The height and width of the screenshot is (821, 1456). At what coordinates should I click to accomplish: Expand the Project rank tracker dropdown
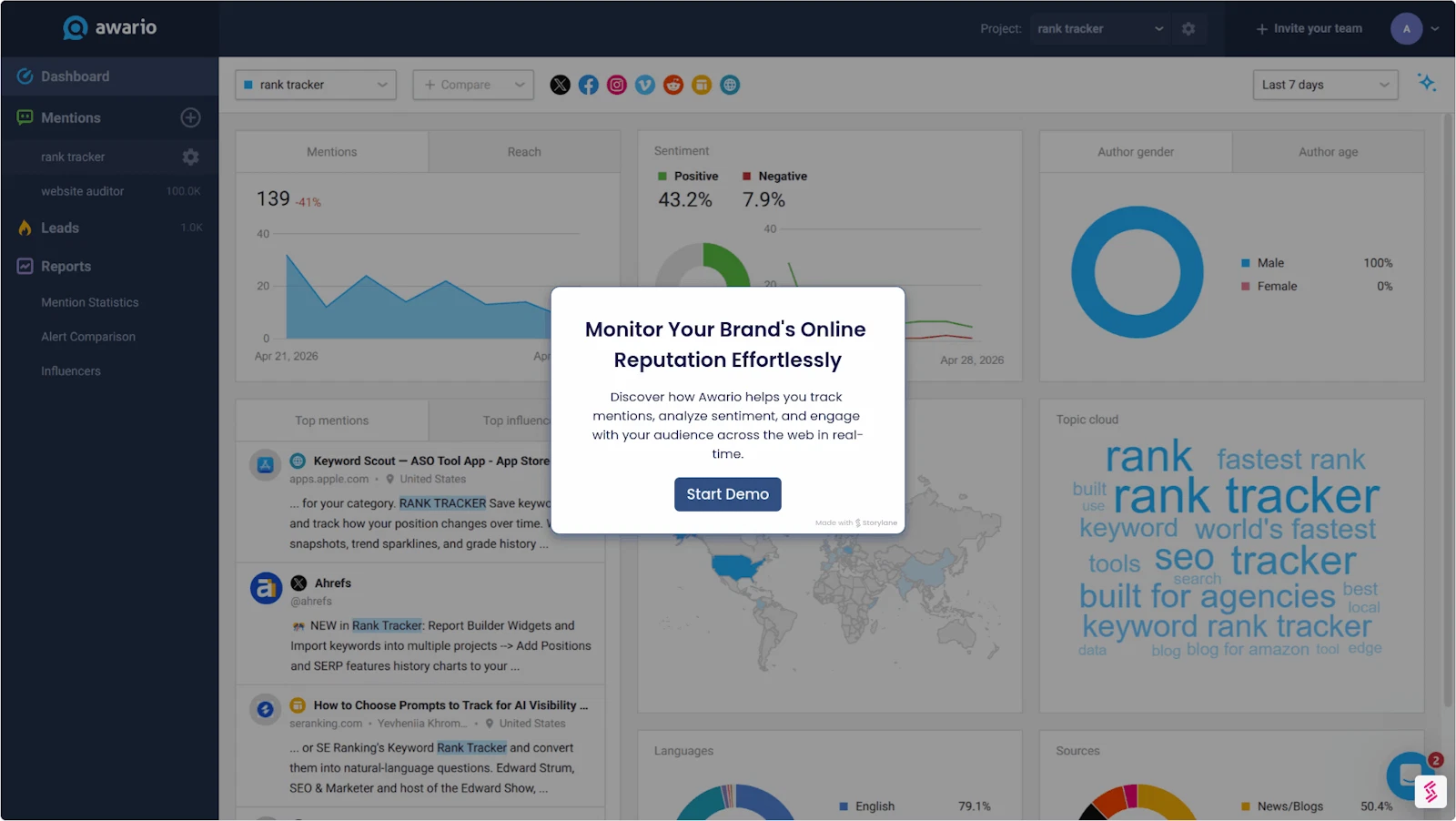1100,29
